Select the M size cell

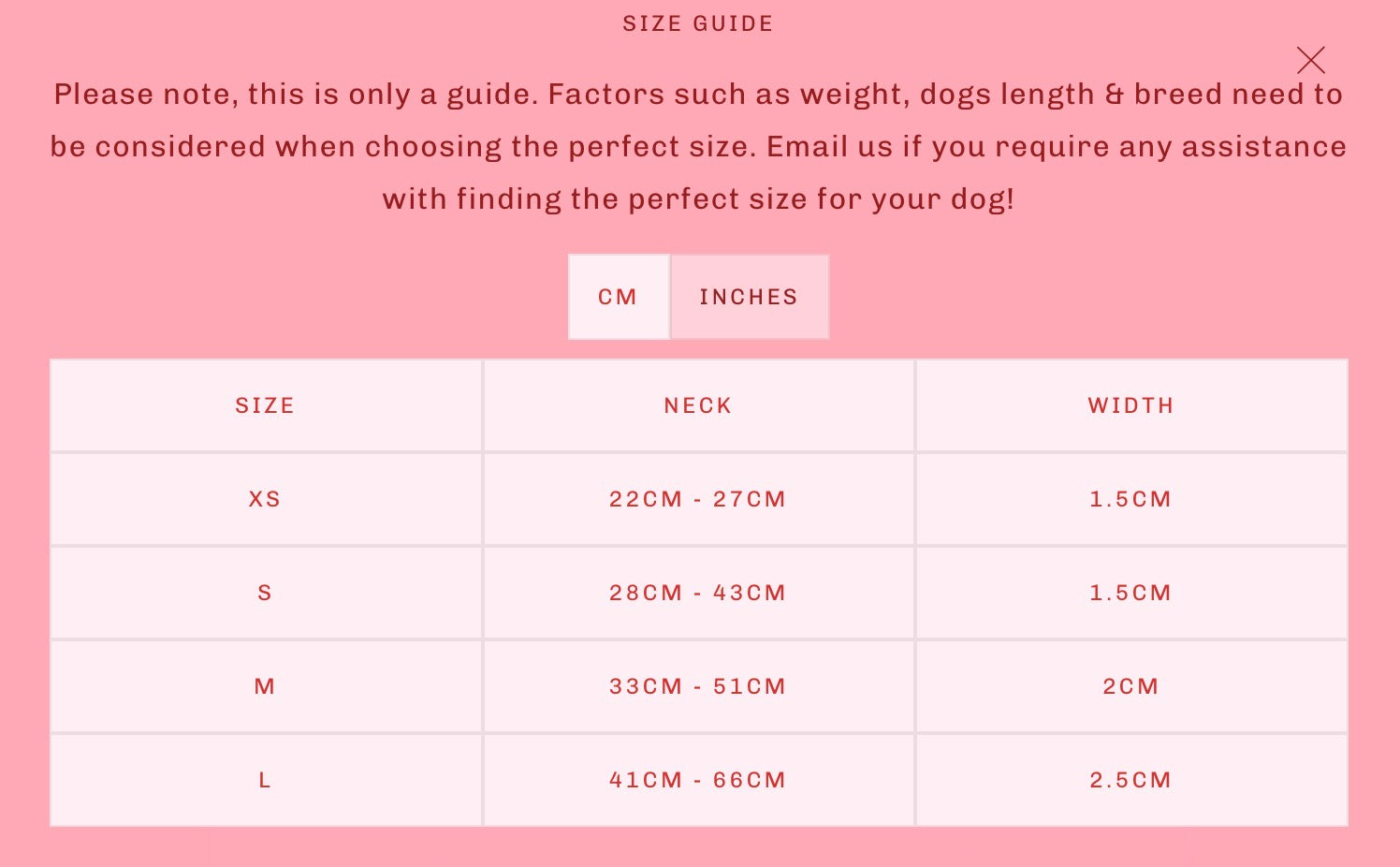click(265, 686)
